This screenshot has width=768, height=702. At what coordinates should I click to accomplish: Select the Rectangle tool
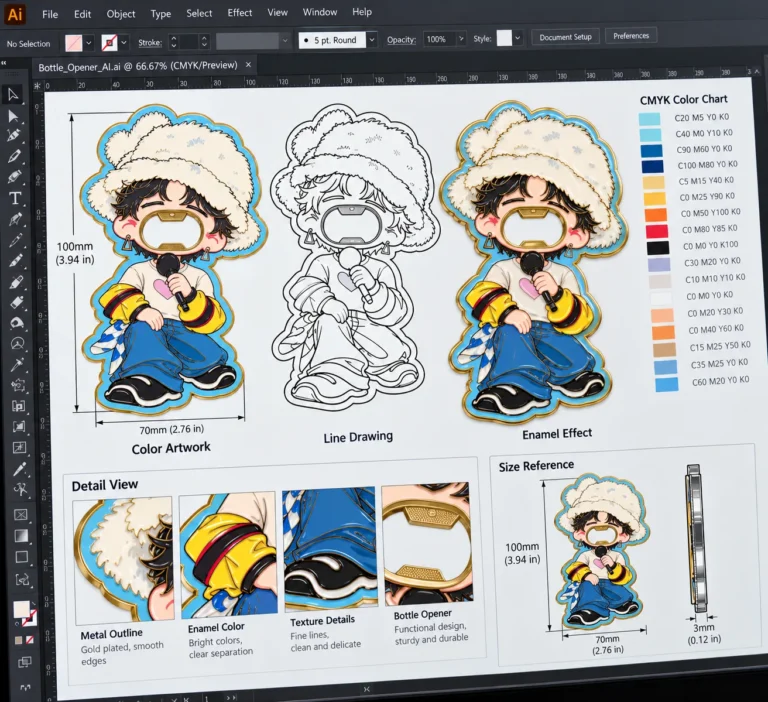22,557
